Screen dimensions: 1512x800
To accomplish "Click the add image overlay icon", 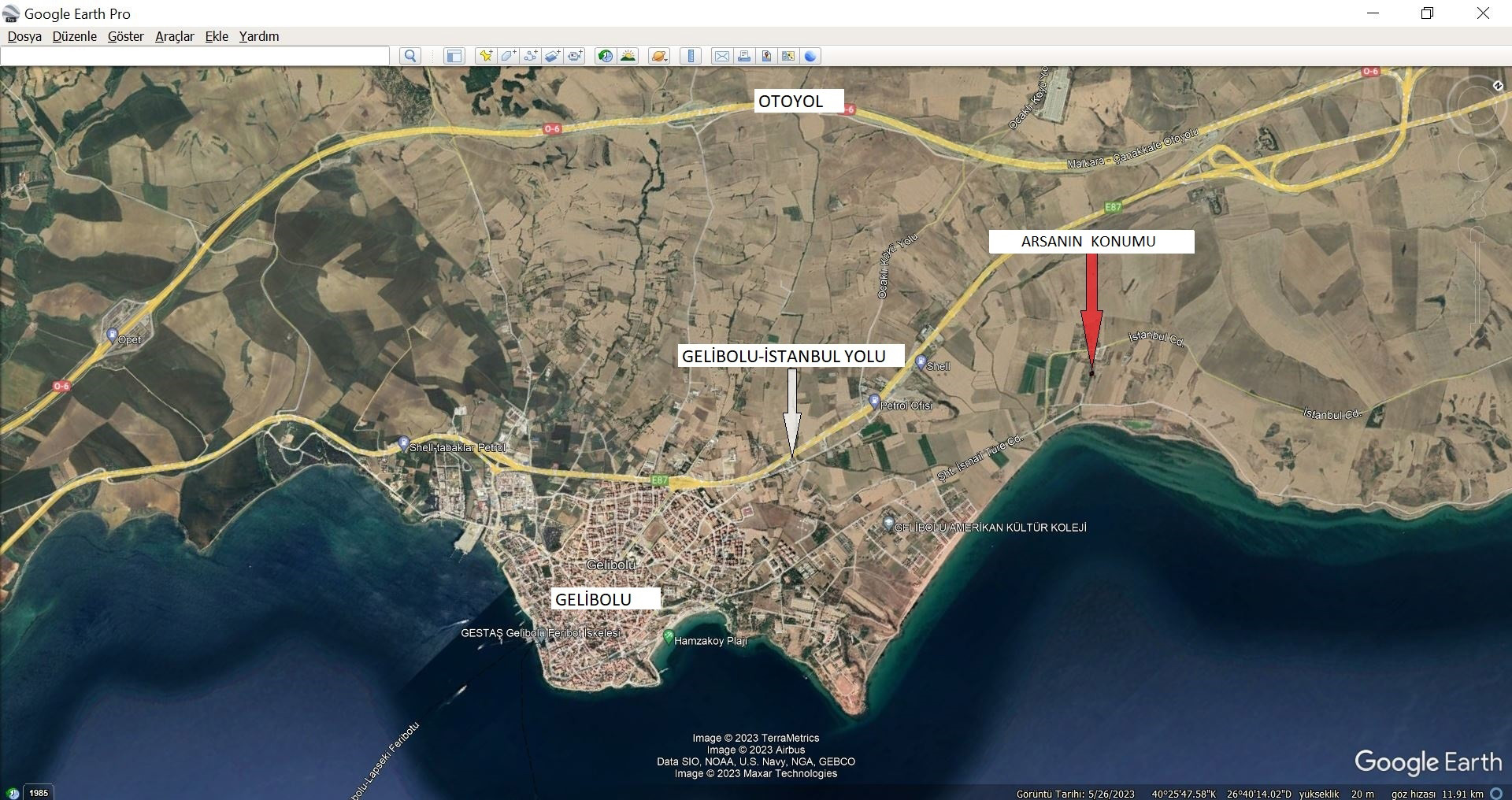I will 553,56.
